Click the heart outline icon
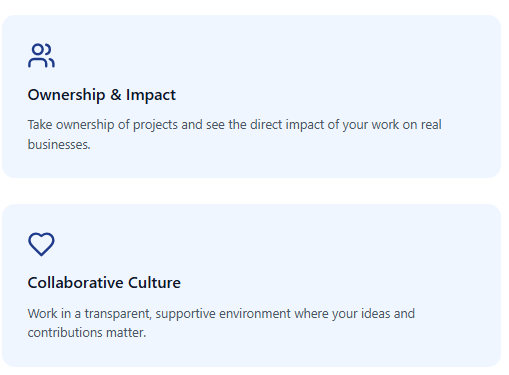 click(41, 244)
